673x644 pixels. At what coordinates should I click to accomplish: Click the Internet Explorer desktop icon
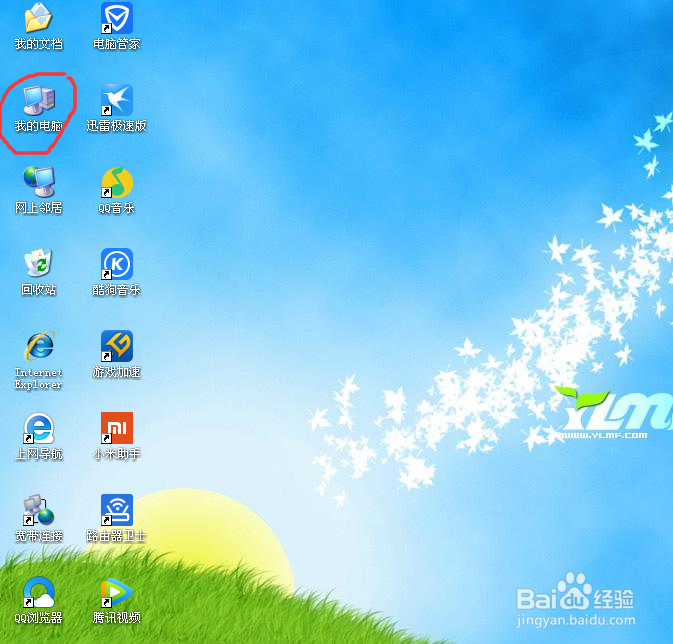[39, 346]
